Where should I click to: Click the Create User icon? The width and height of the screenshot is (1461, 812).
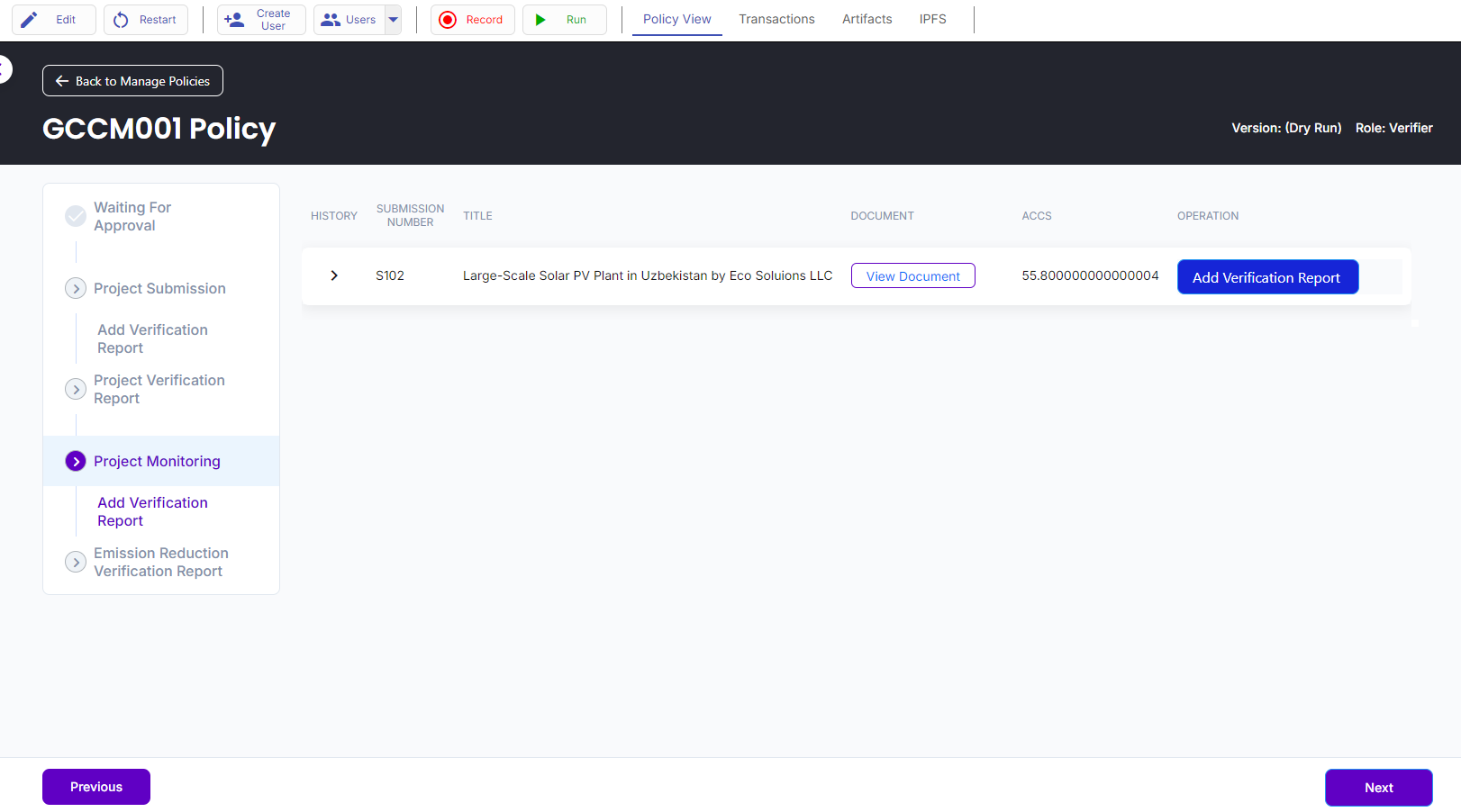click(x=234, y=20)
